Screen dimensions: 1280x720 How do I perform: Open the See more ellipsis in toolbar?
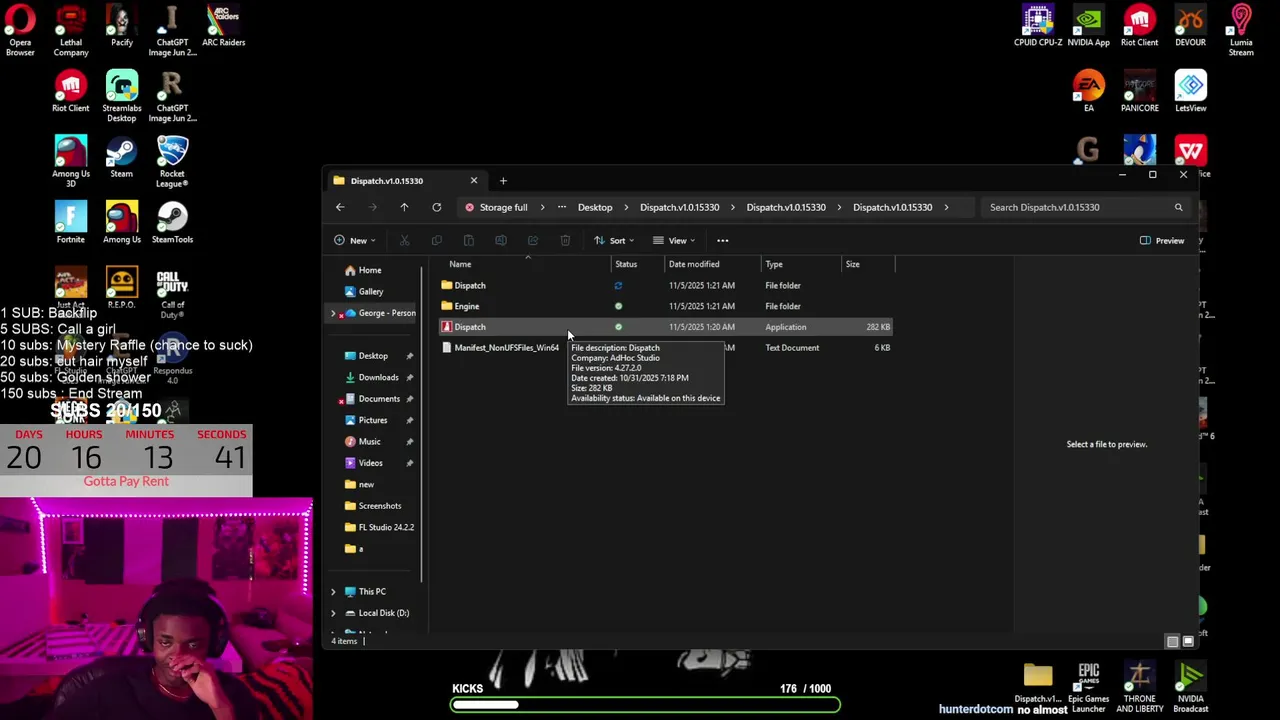tap(722, 240)
